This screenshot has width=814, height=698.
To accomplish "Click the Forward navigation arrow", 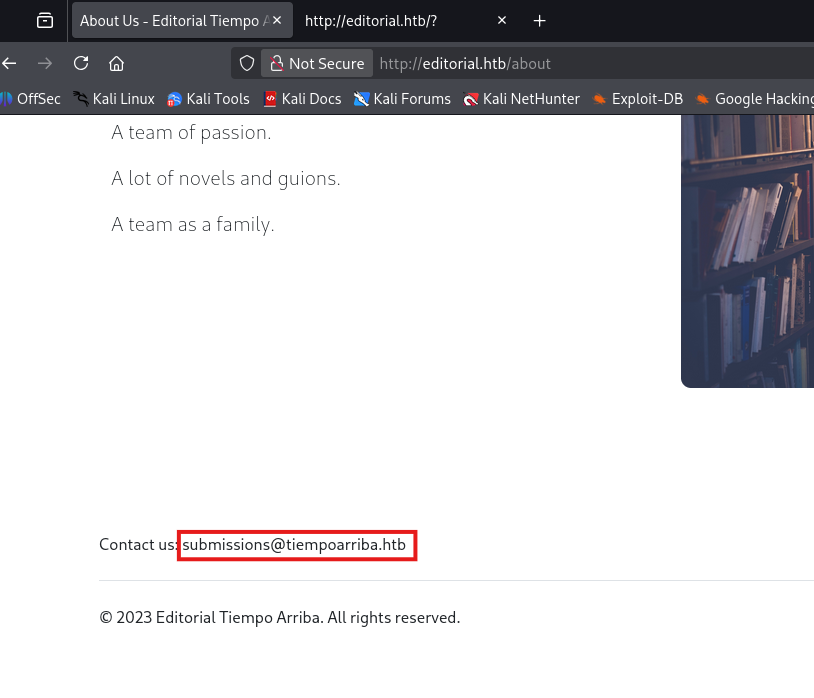I will pyautogui.click(x=45, y=63).
